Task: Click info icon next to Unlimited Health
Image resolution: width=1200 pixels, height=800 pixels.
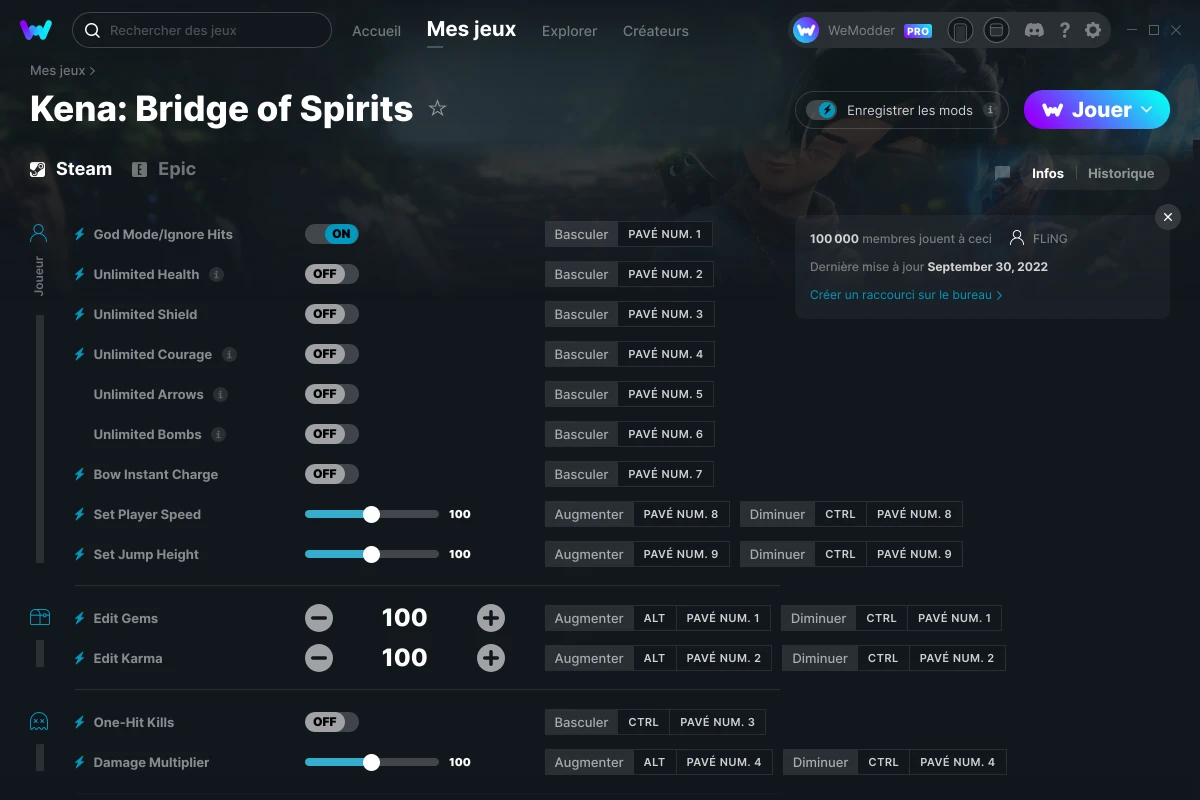Action: coord(216,274)
